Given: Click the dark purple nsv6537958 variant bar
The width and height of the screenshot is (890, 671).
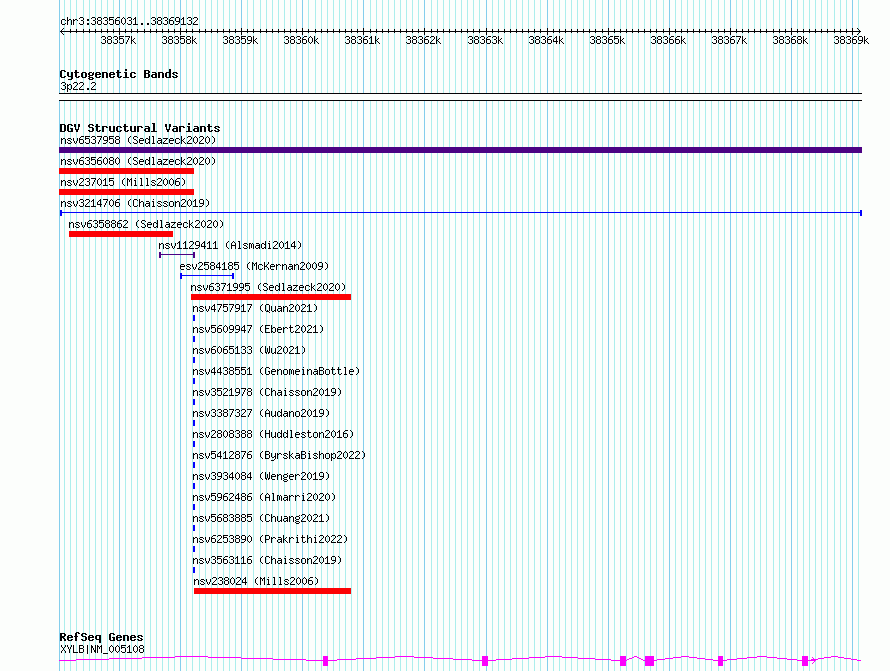Looking at the screenshot, I should tap(460, 150).
